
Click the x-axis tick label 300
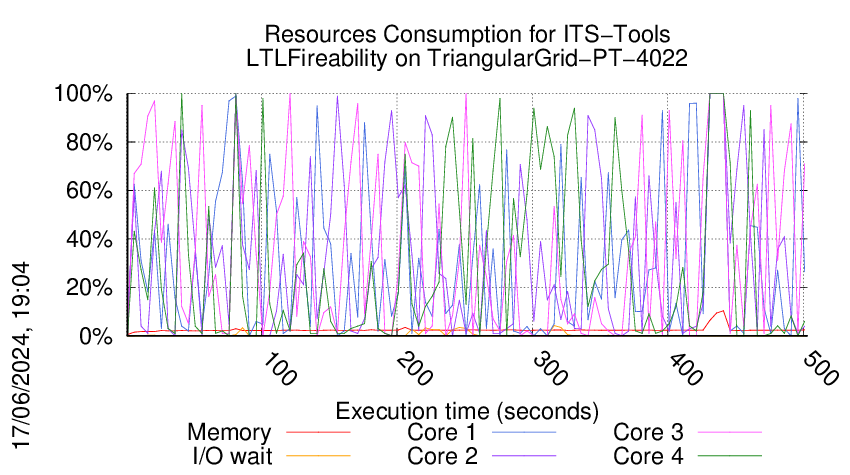tap(551, 369)
